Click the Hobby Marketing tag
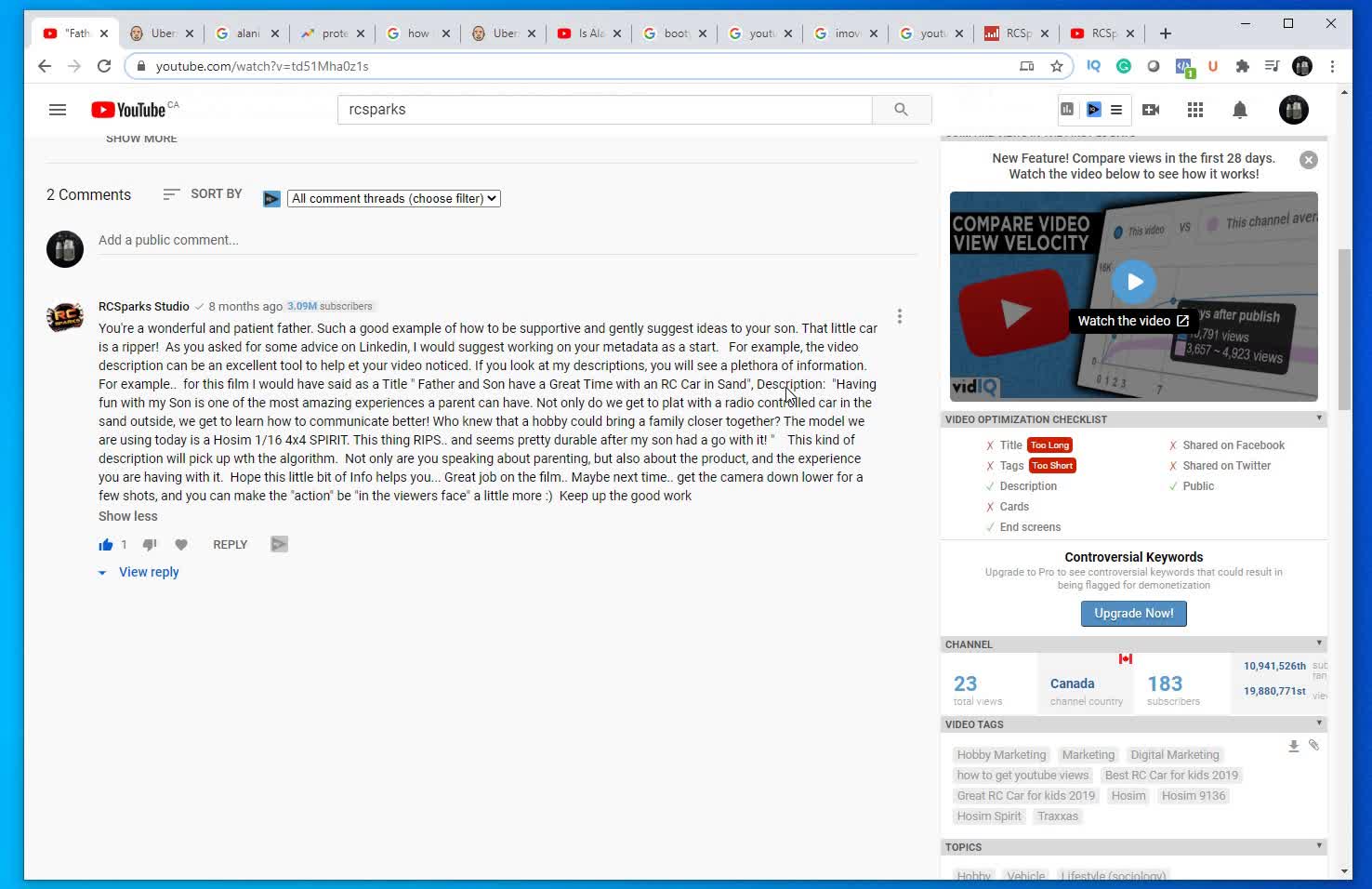 coord(1001,755)
